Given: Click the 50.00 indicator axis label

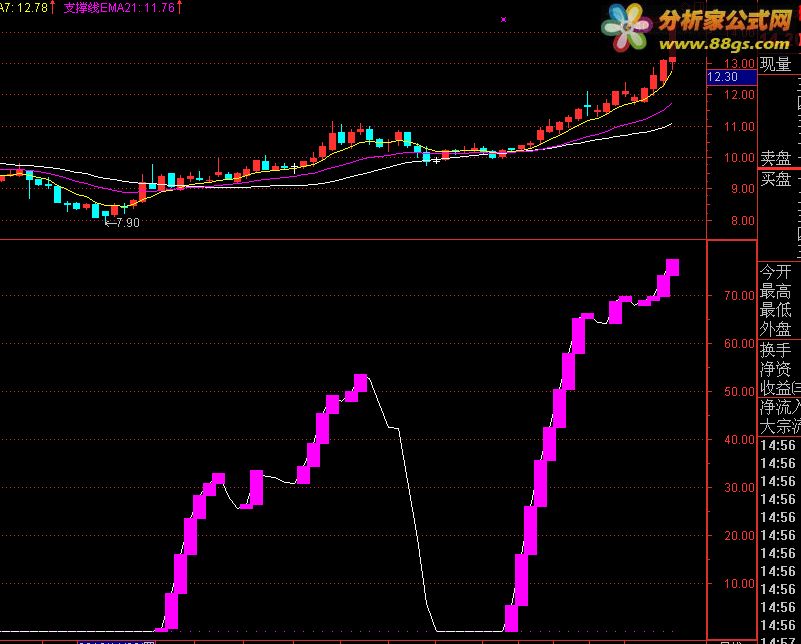Looking at the screenshot, I should point(739,392).
